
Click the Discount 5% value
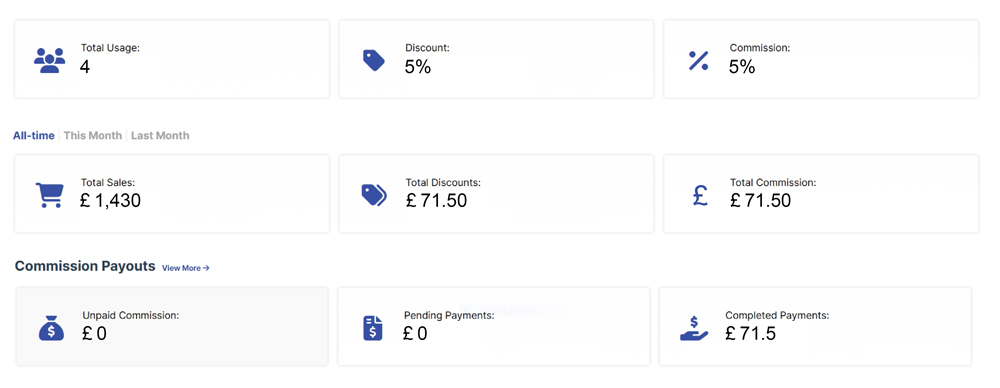(418, 66)
